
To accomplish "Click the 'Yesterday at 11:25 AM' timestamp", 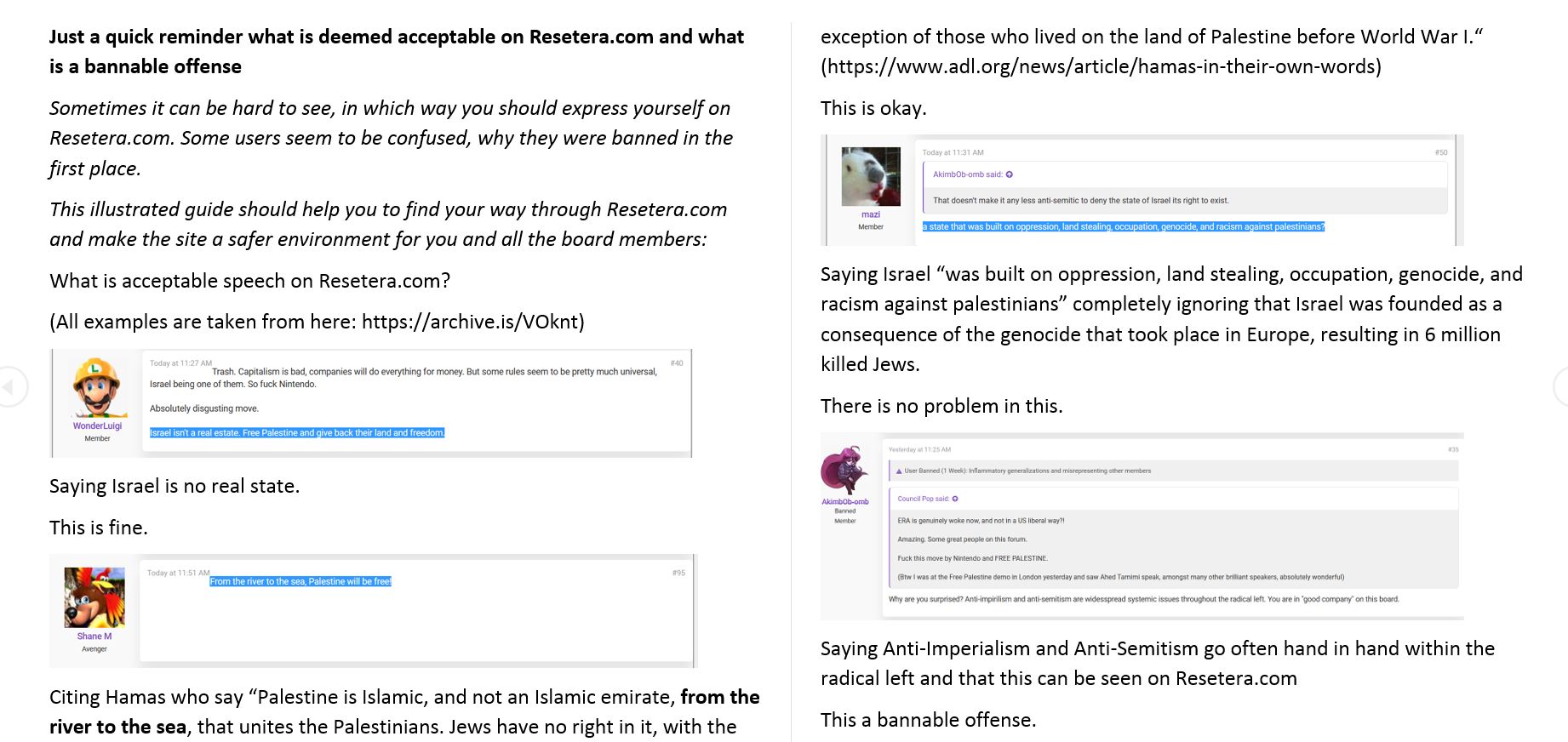I will click(x=919, y=449).
